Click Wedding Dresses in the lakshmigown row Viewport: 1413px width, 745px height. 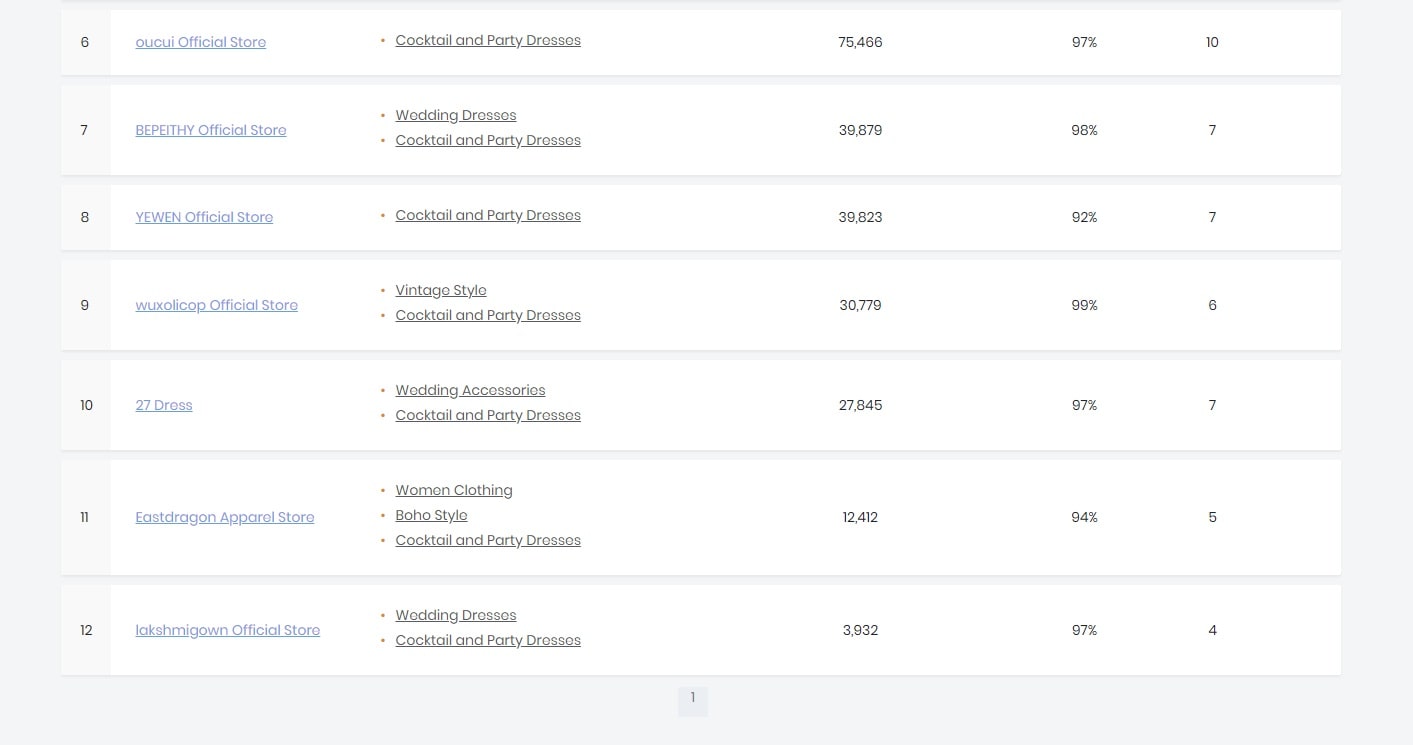point(455,615)
